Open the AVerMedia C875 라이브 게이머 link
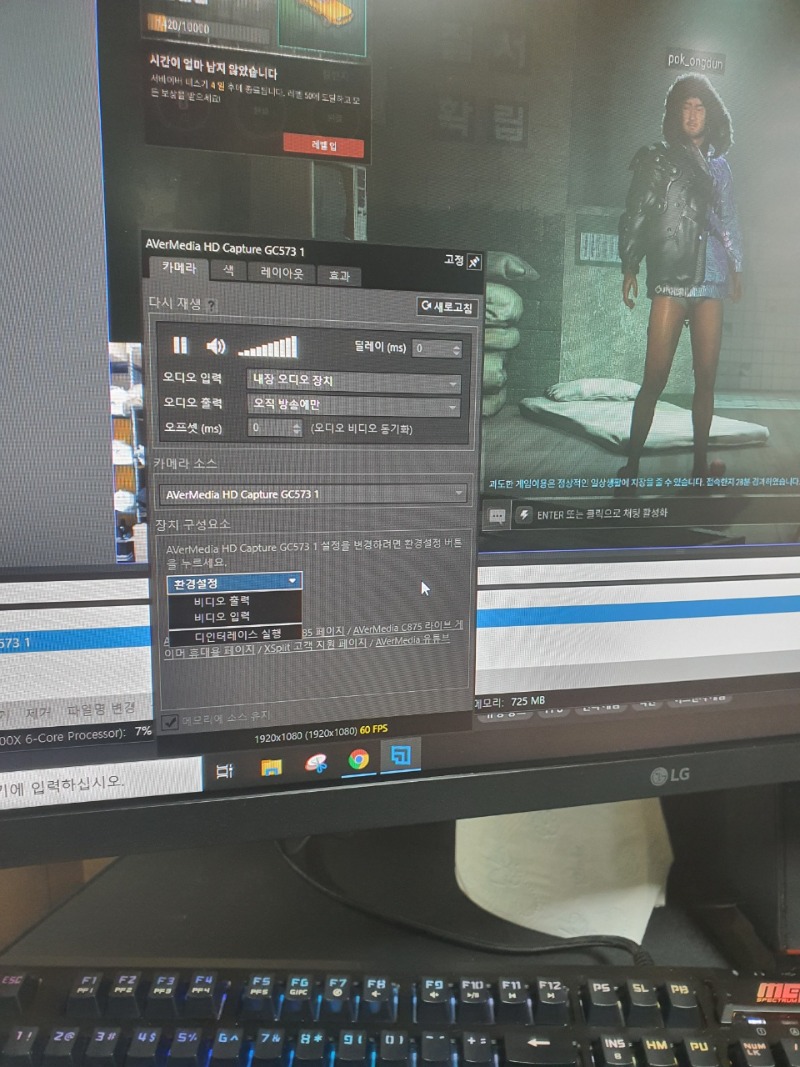Screen dimensions: 800x1067 (x=407, y=628)
